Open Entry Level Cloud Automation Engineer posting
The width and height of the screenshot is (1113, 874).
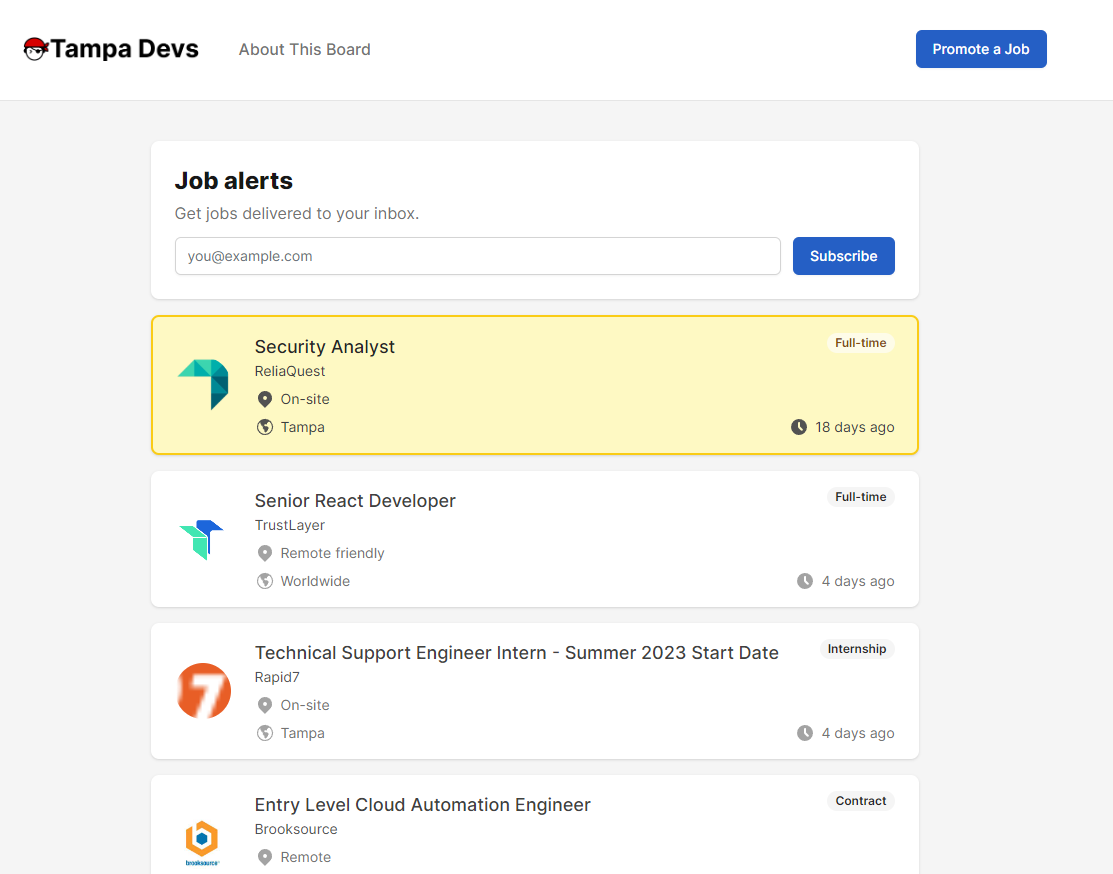(422, 805)
